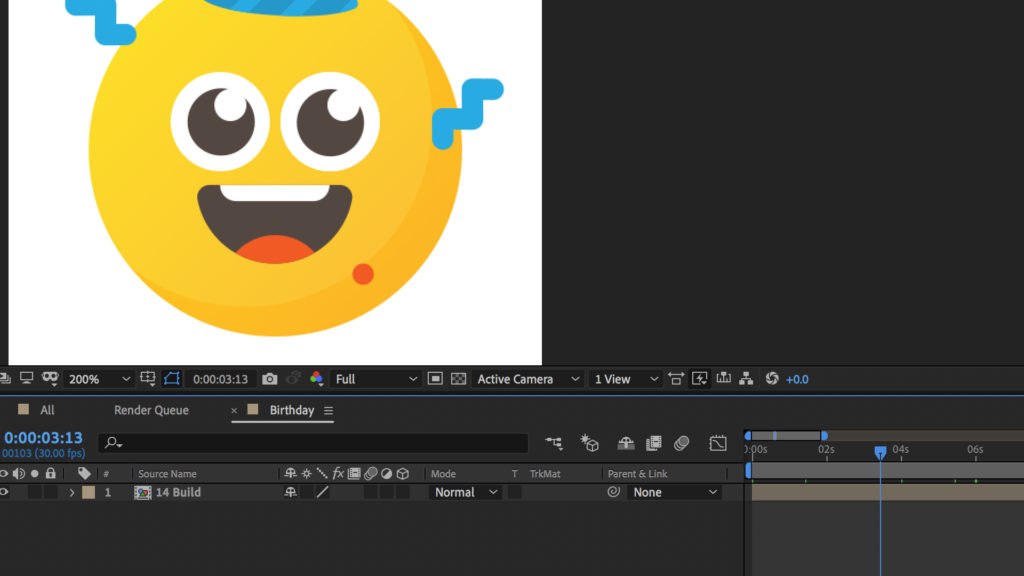1024x576 pixels.
Task: Open the 200% magnification dropdown
Action: (99, 379)
